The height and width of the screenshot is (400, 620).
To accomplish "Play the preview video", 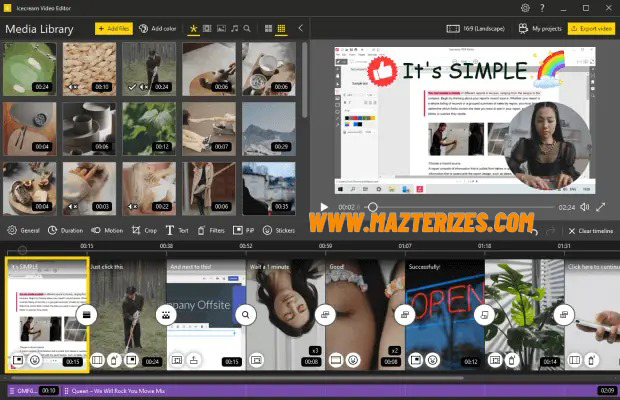I will click(324, 207).
